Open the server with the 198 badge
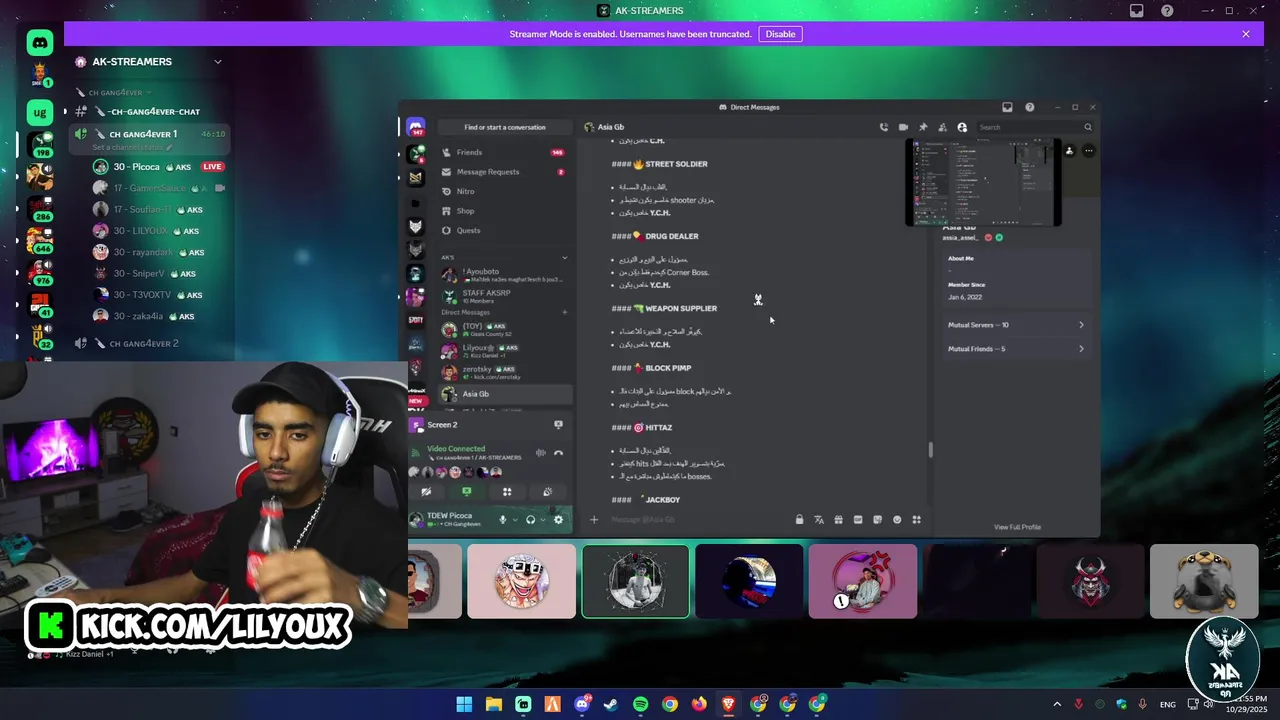The height and width of the screenshot is (720, 1280). [x=40, y=145]
